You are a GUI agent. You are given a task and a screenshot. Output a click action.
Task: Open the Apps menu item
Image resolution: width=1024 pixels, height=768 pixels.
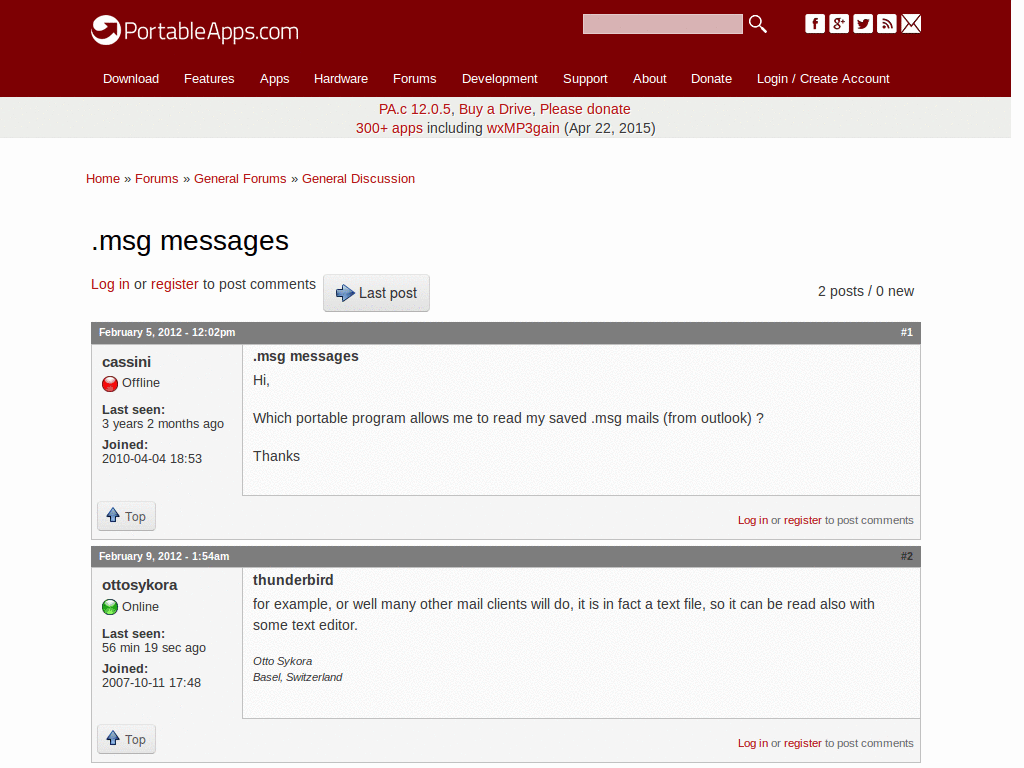click(274, 78)
